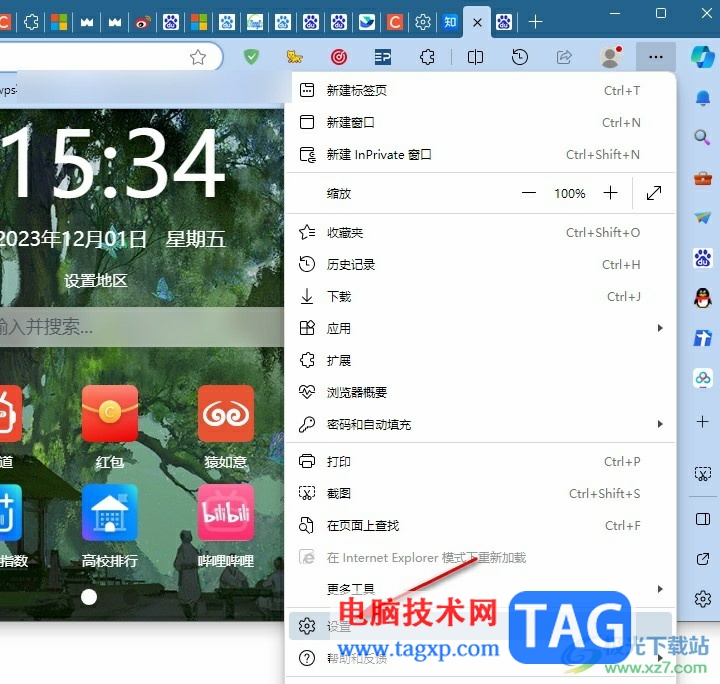Open the Edge three-dots settings menu button

[655, 57]
